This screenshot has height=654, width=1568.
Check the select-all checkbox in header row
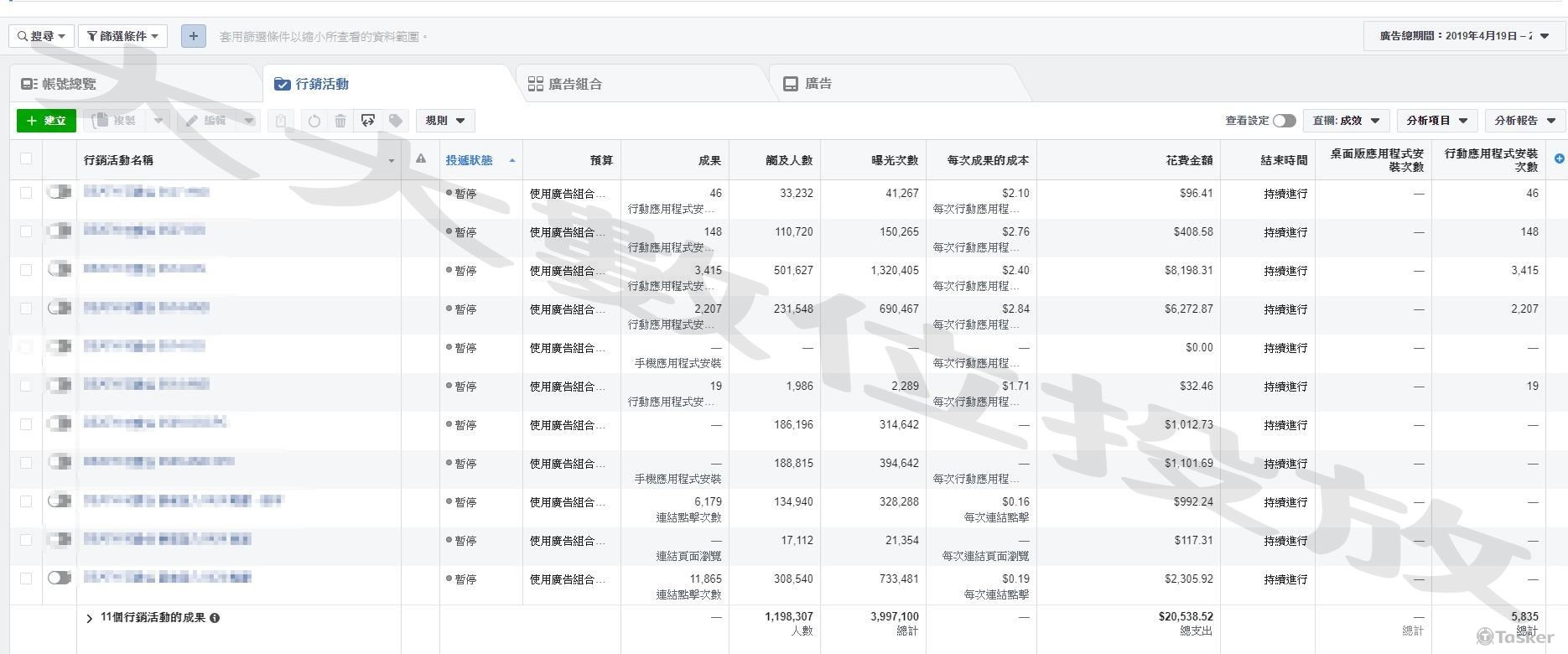(x=26, y=159)
